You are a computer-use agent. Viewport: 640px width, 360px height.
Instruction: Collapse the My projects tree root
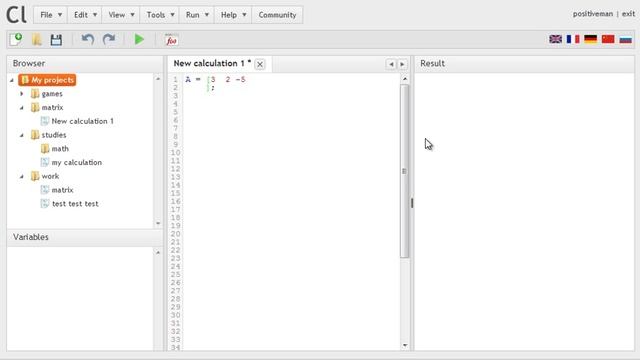(x=12, y=80)
